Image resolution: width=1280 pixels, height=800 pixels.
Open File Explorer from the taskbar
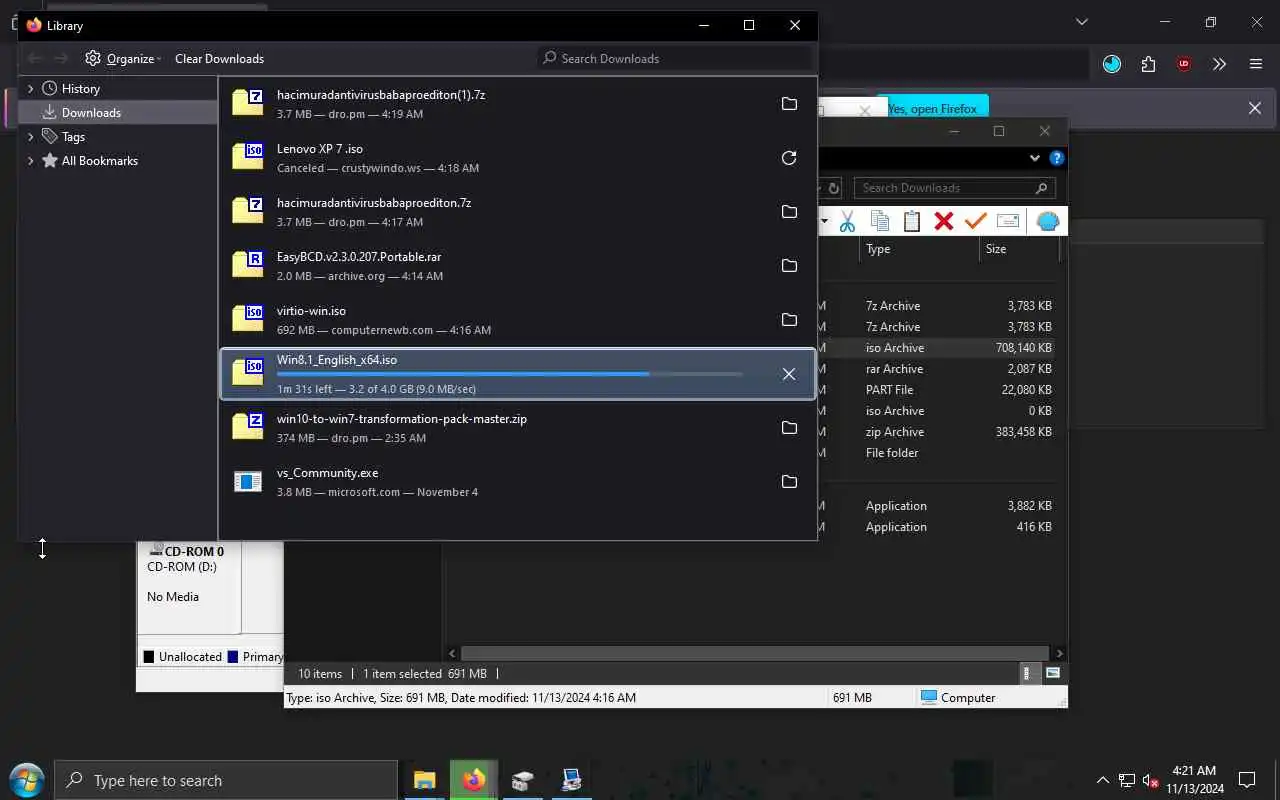coord(425,780)
